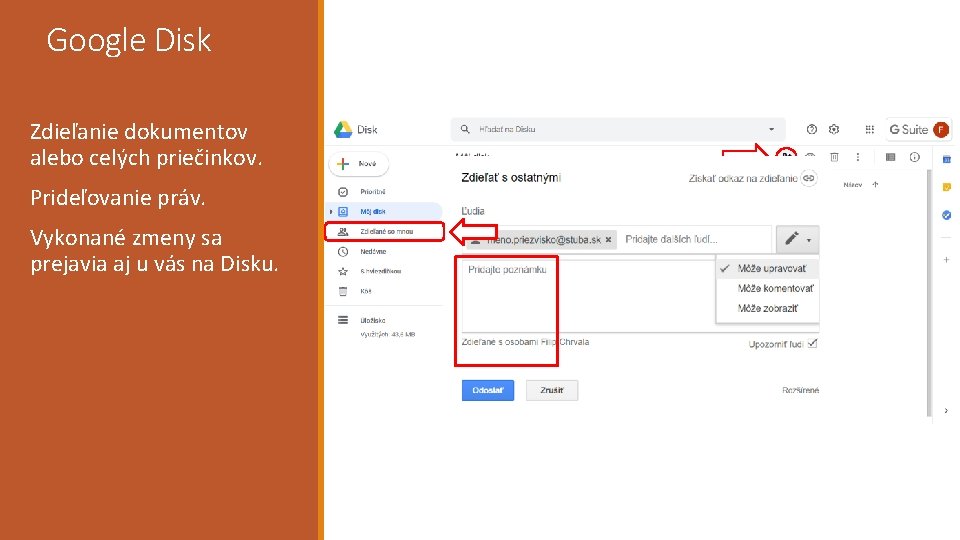Add an add-on with the plus icon
This screenshot has height=540, width=960.
pyautogui.click(x=947, y=260)
